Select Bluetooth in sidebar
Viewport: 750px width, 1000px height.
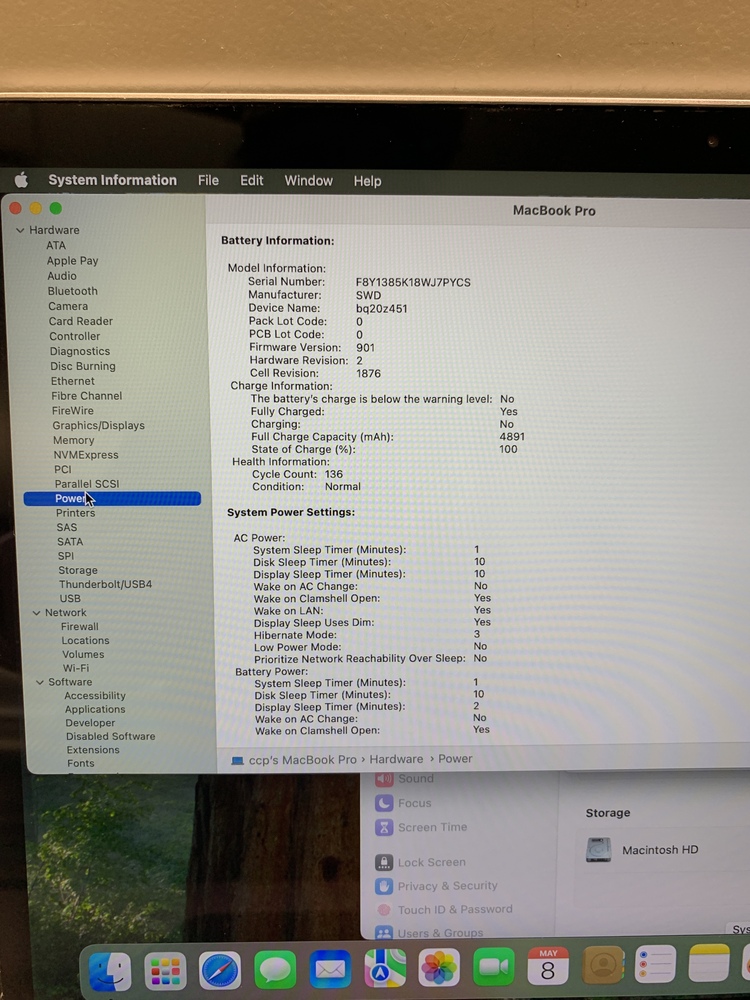coord(73,291)
